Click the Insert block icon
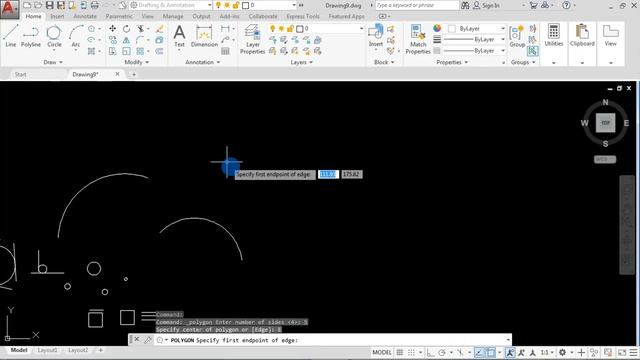The image size is (640, 360). (x=376, y=35)
